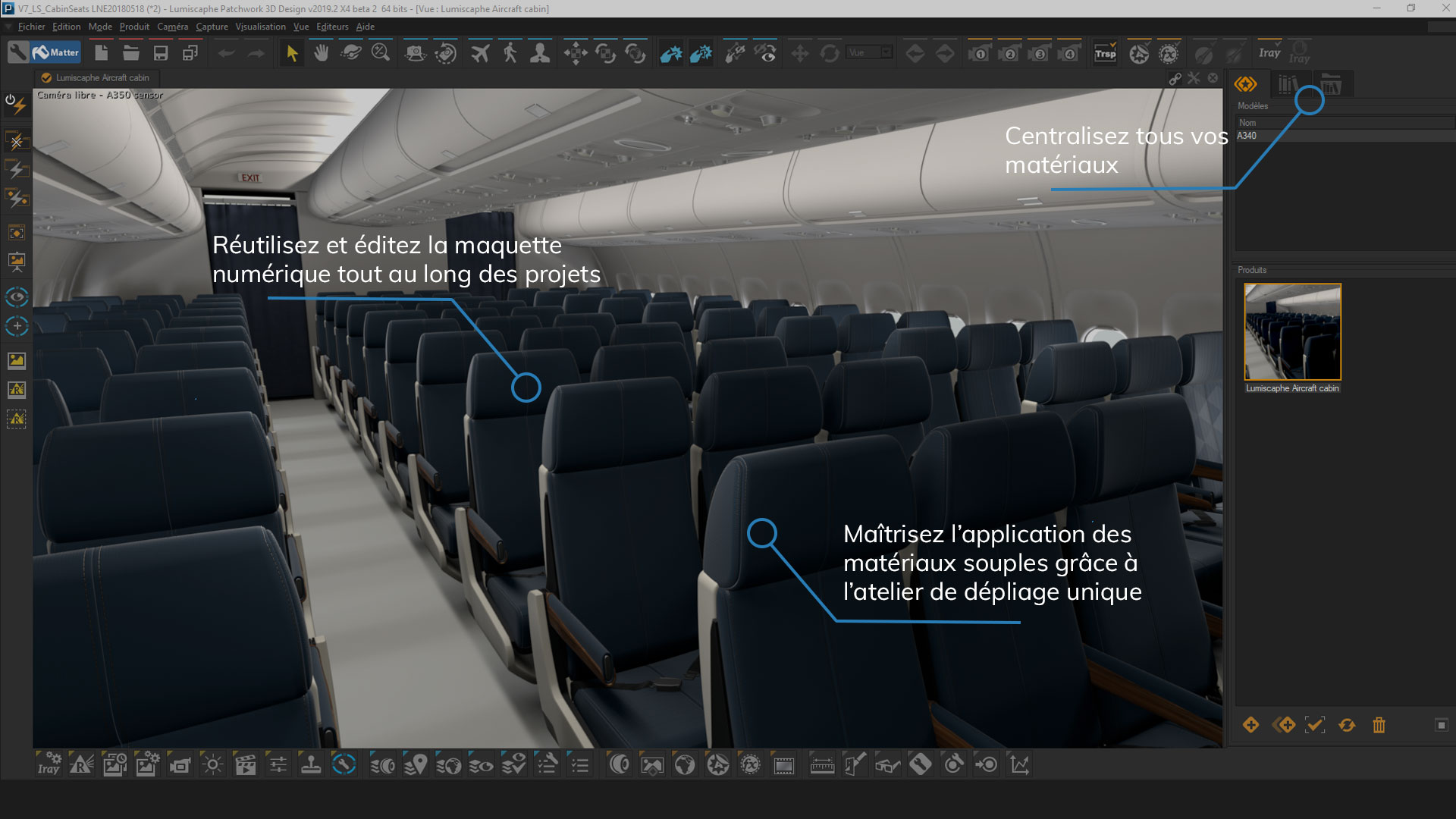Click the globe environment icon in bottom toolbar
1456x819 pixels.
(686, 764)
